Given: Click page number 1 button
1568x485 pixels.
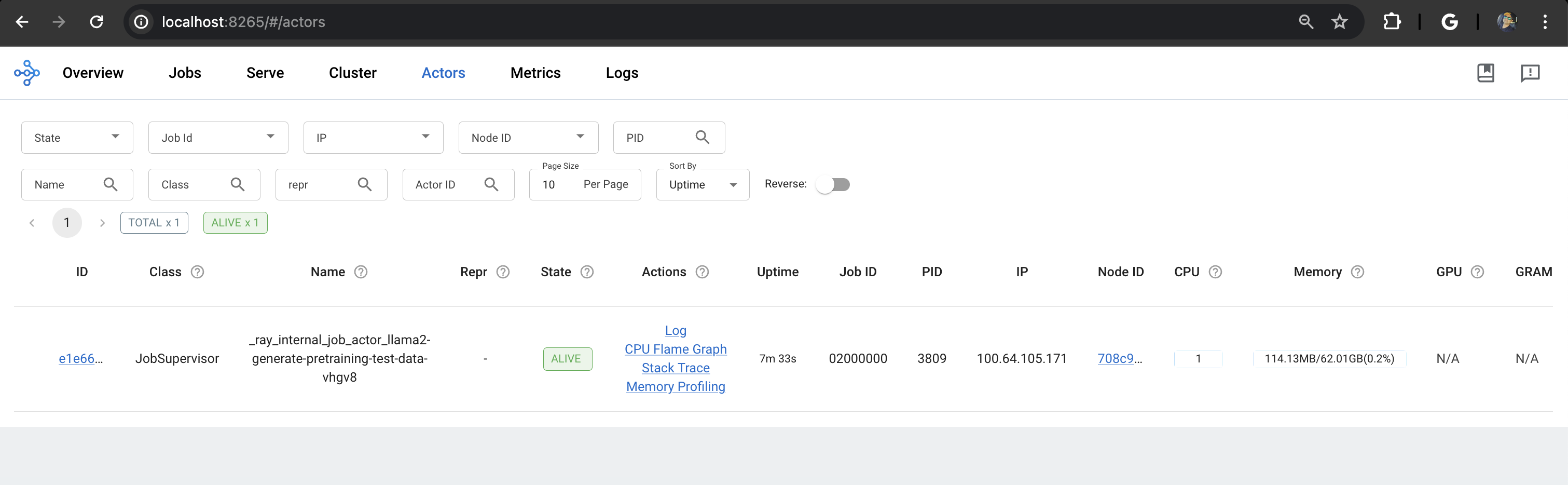Looking at the screenshot, I should [67, 223].
